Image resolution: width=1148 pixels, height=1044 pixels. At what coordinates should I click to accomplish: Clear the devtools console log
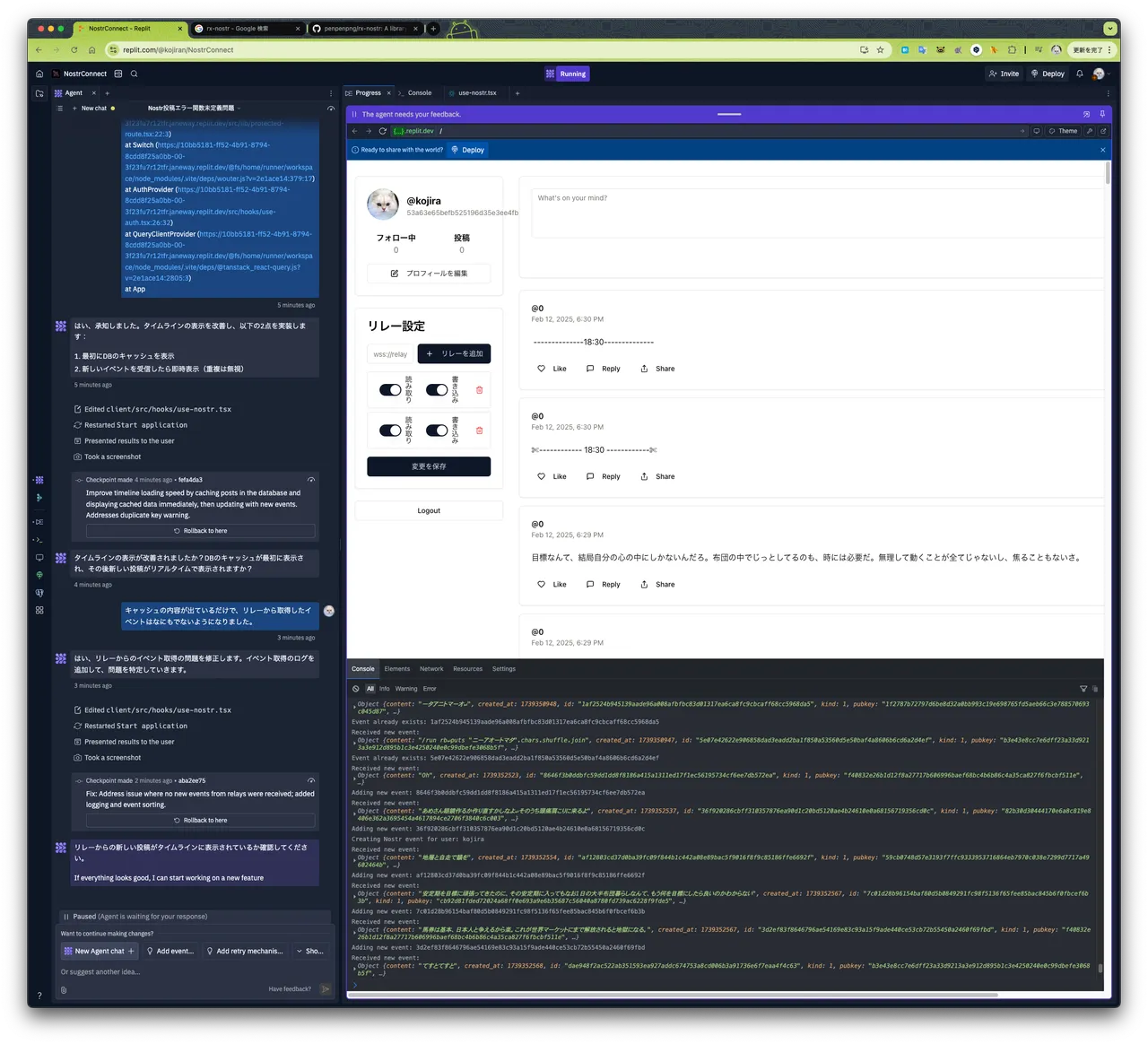[356, 689]
